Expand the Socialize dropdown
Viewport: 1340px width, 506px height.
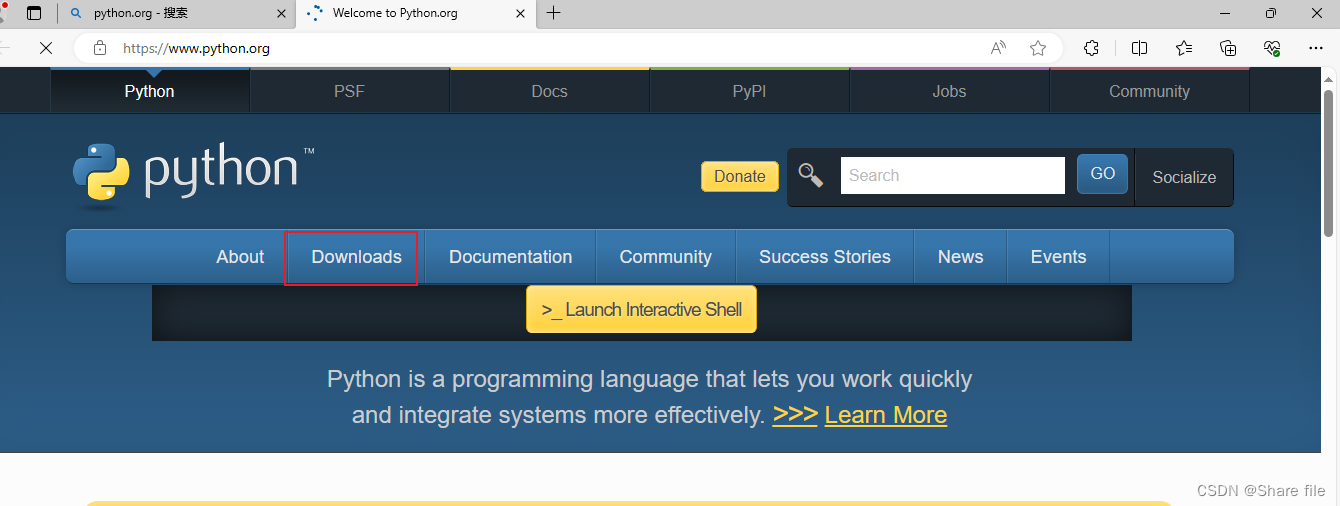point(1184,177)
